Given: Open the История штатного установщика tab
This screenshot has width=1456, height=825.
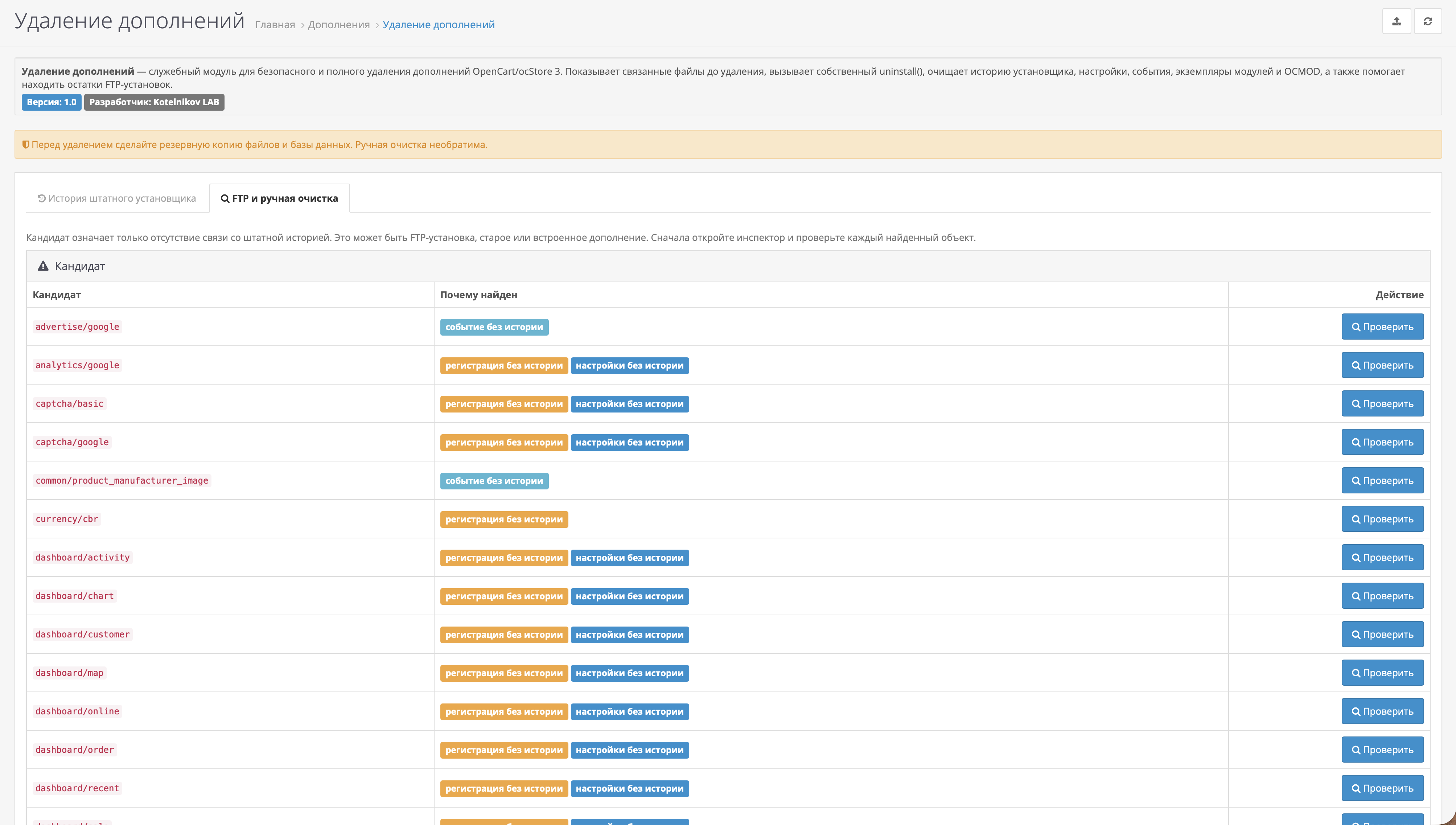Looking at the screenshot, I should 117,198.
